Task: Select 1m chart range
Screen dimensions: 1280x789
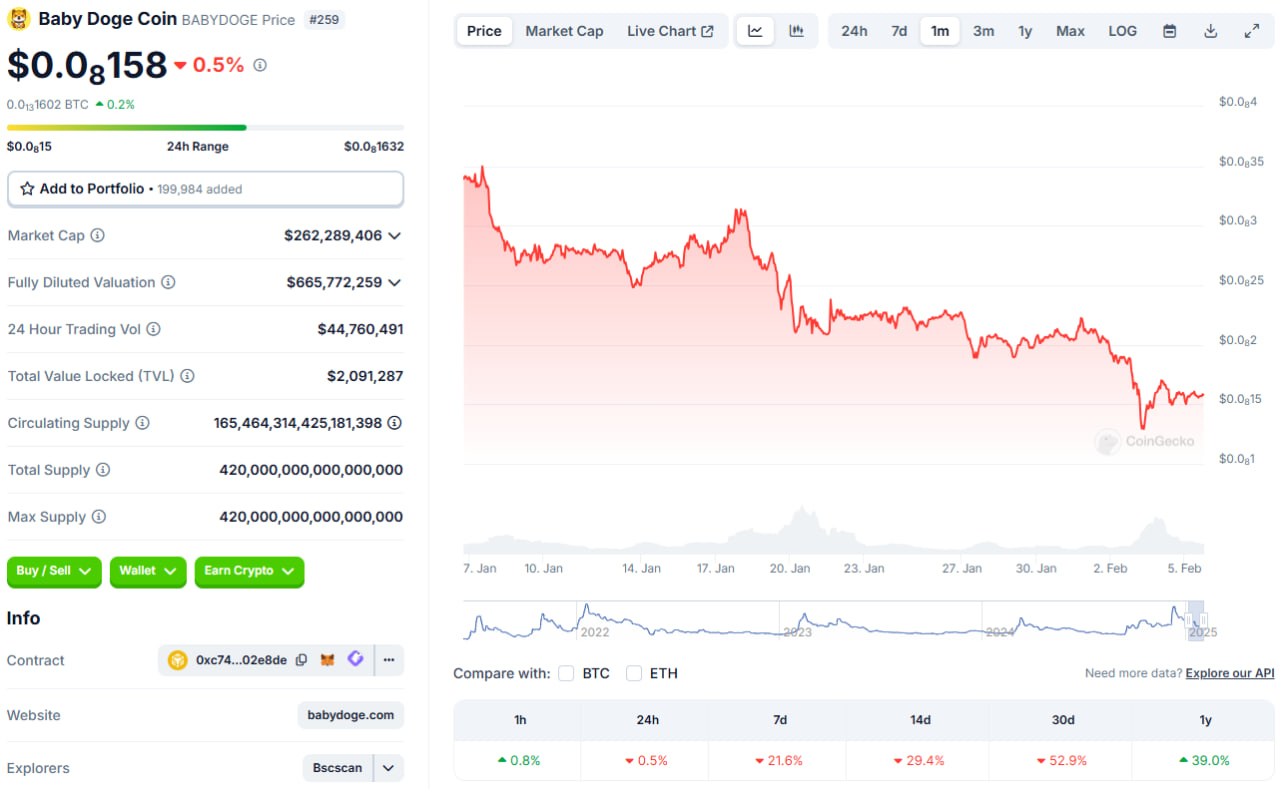Action: 940,31
